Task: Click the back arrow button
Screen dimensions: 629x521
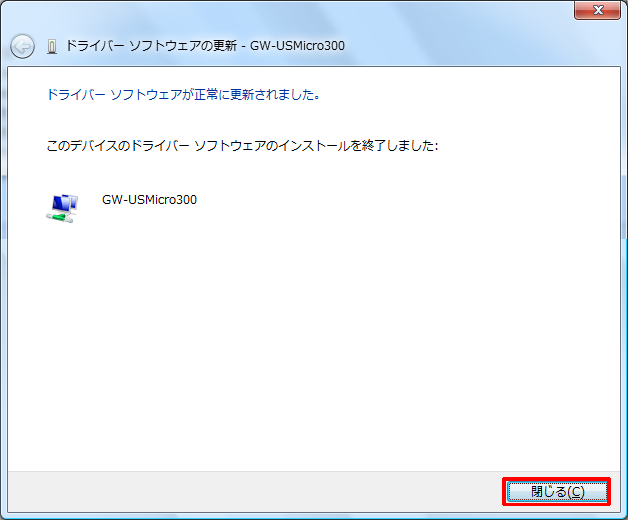Action: coord(22,47)
